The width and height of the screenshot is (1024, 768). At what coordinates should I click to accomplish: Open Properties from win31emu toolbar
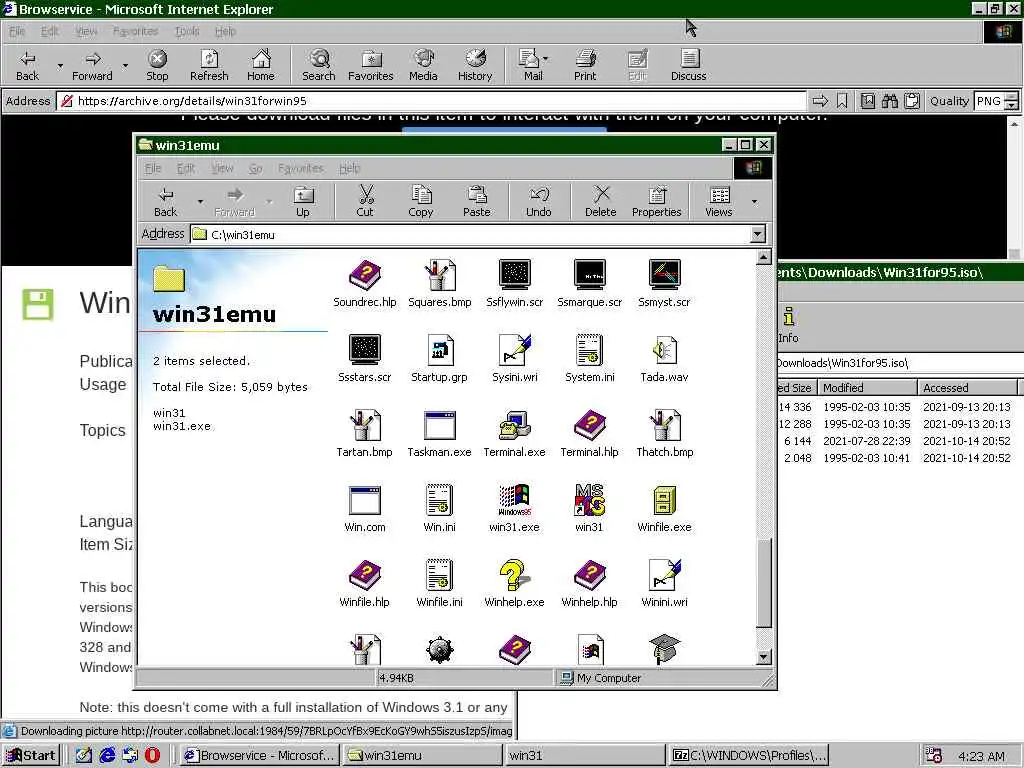point(656,201)
